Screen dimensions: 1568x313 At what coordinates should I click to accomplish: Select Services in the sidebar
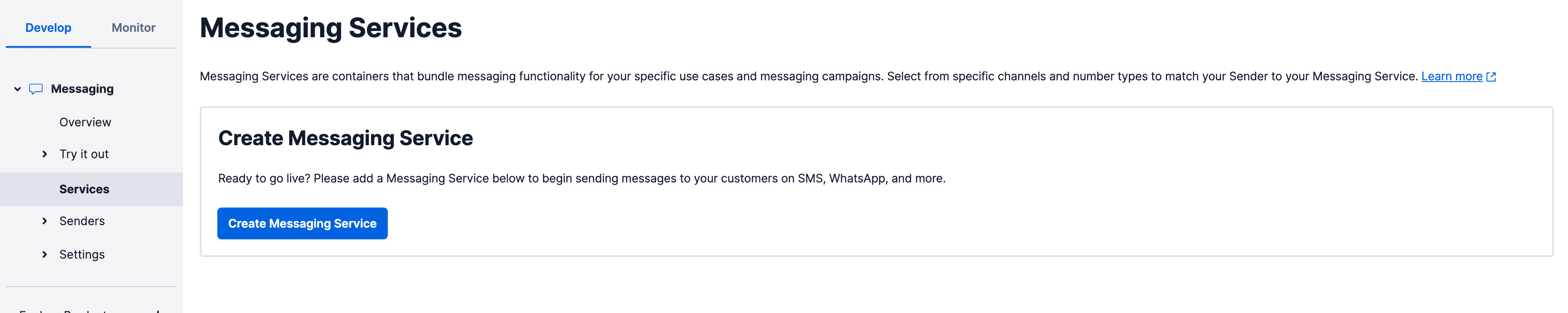(x=84, y=190)
